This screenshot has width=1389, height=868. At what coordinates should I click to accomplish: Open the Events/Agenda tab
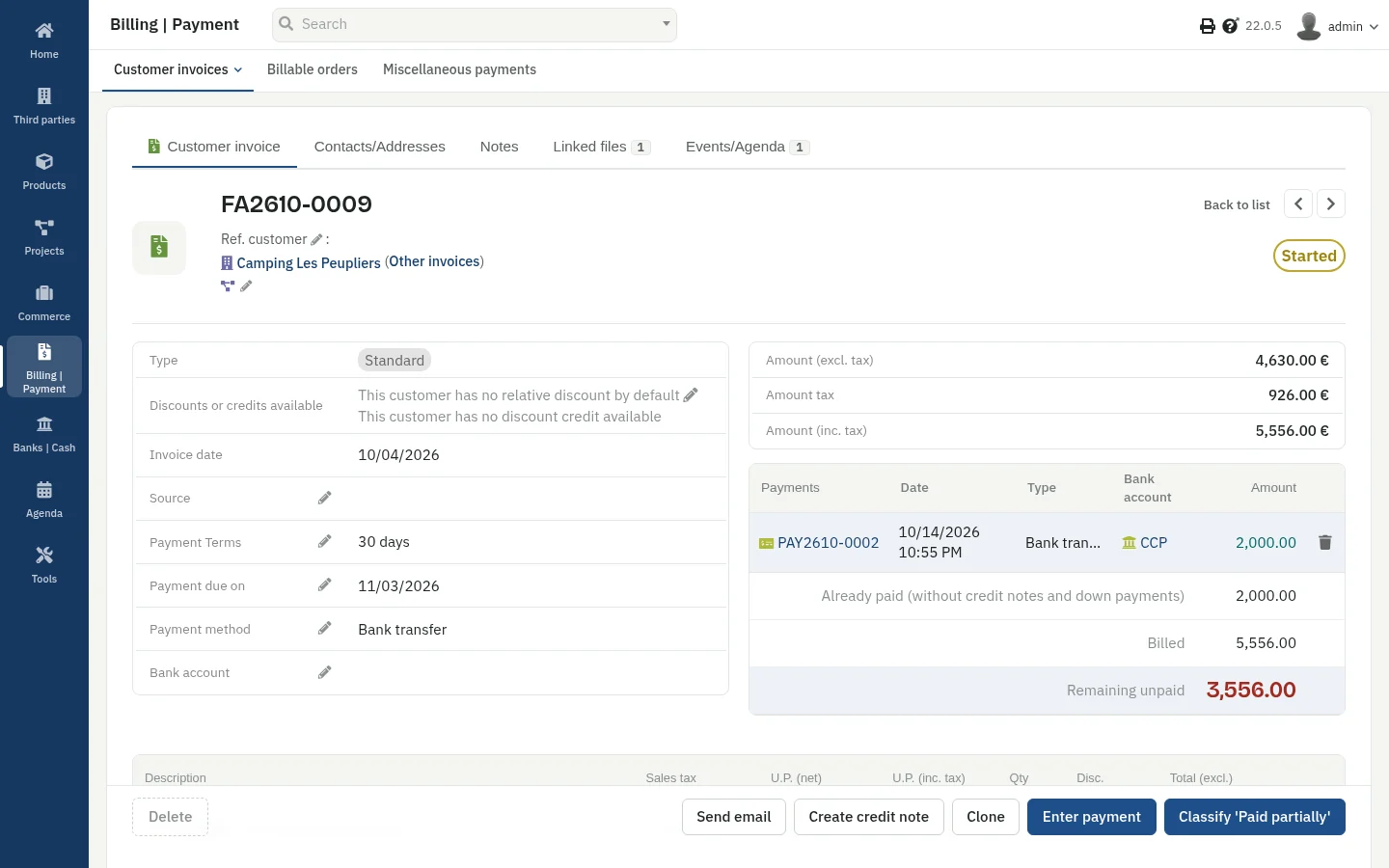click(748, 147)
